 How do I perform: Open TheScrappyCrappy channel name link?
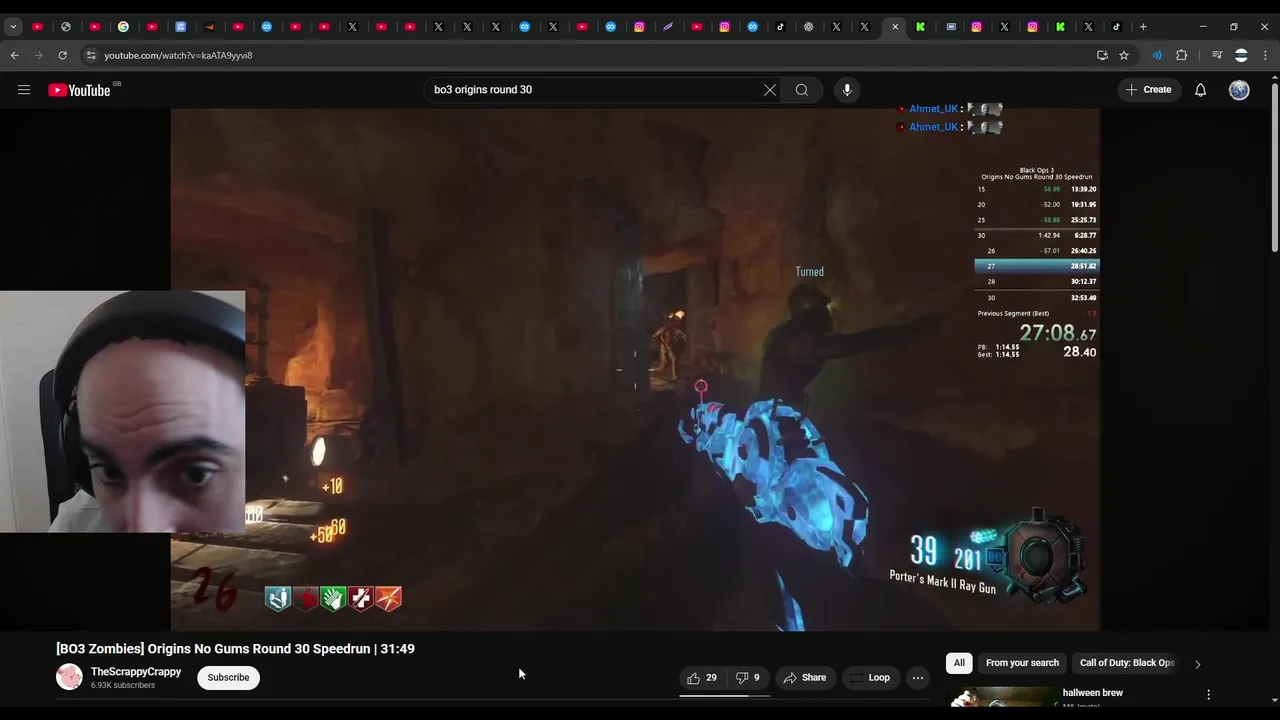(x=136, y=672)
